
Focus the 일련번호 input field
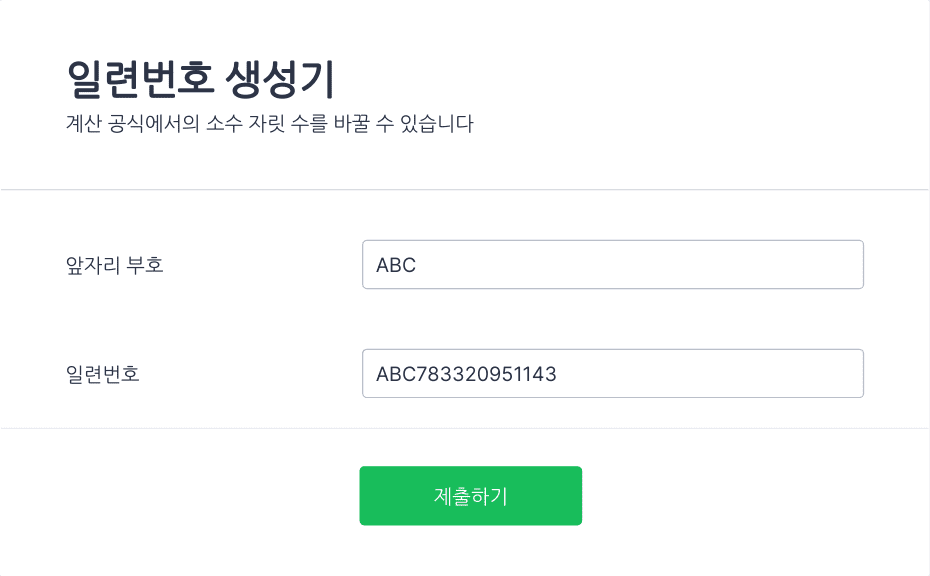pos(613,373)
